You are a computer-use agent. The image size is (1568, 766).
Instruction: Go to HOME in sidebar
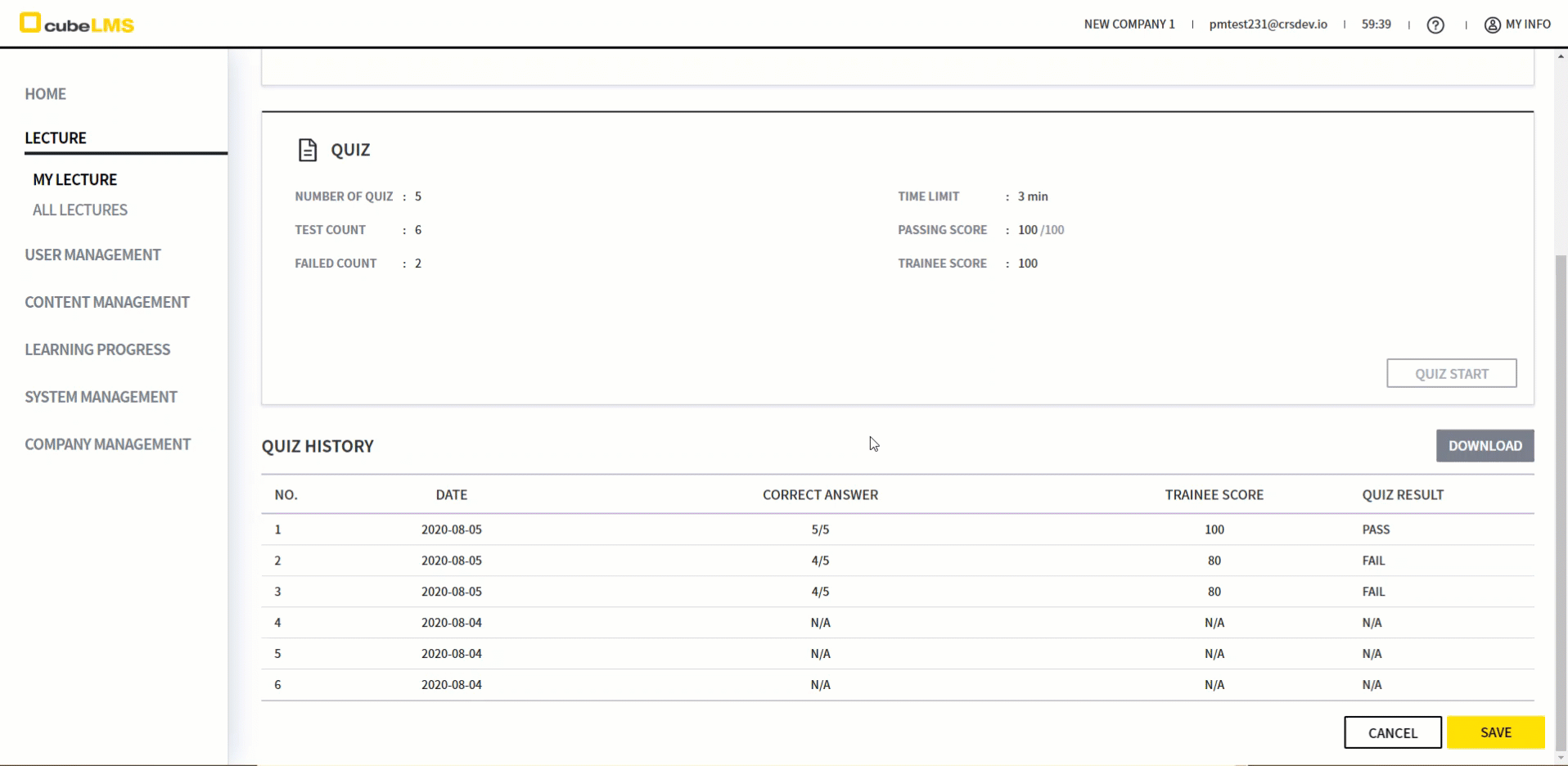pos(45,94)
